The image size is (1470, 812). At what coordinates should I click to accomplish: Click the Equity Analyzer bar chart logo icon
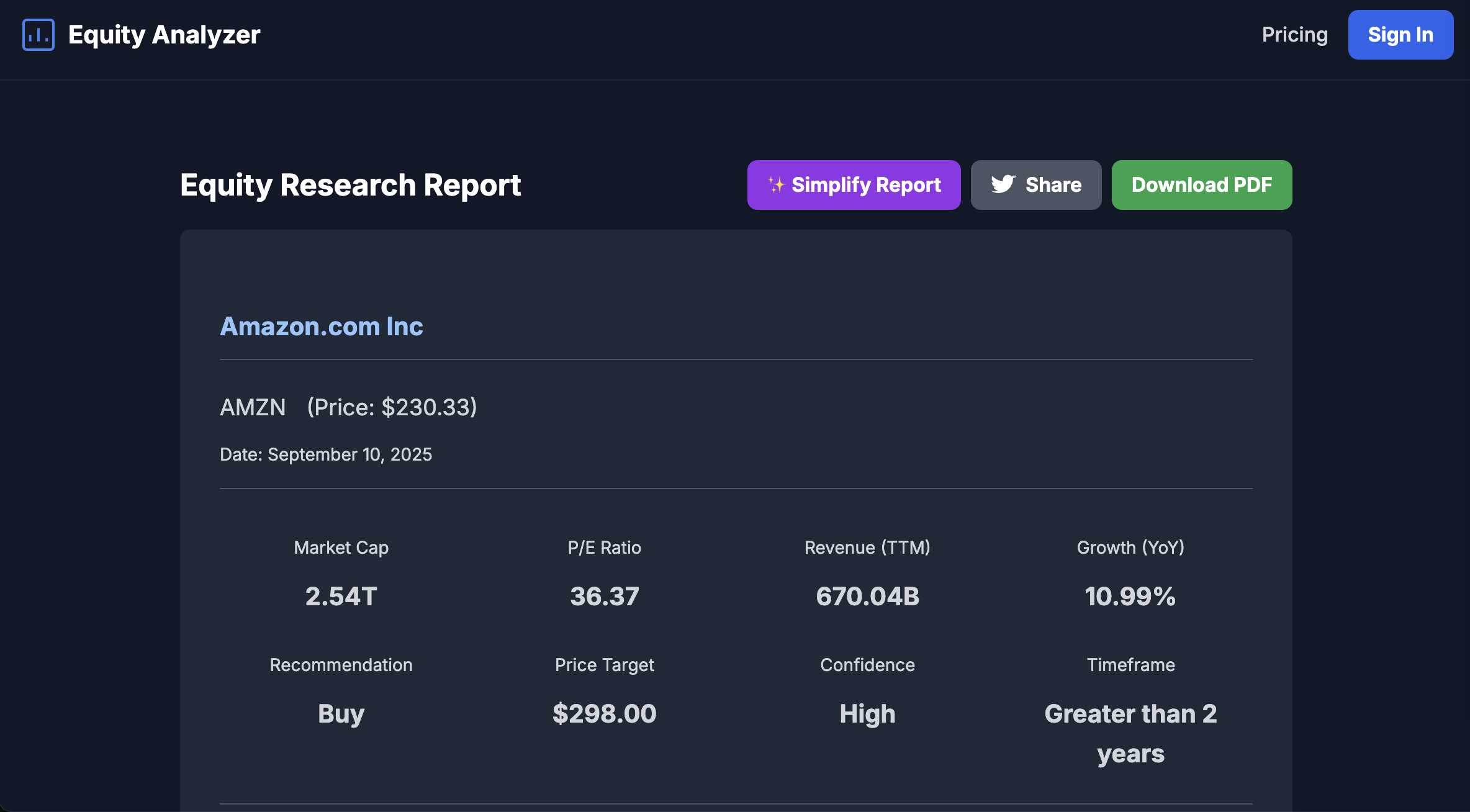tap(37, 35)
